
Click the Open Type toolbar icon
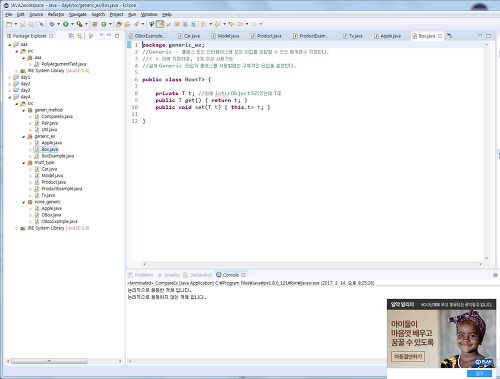click(119, 24)
